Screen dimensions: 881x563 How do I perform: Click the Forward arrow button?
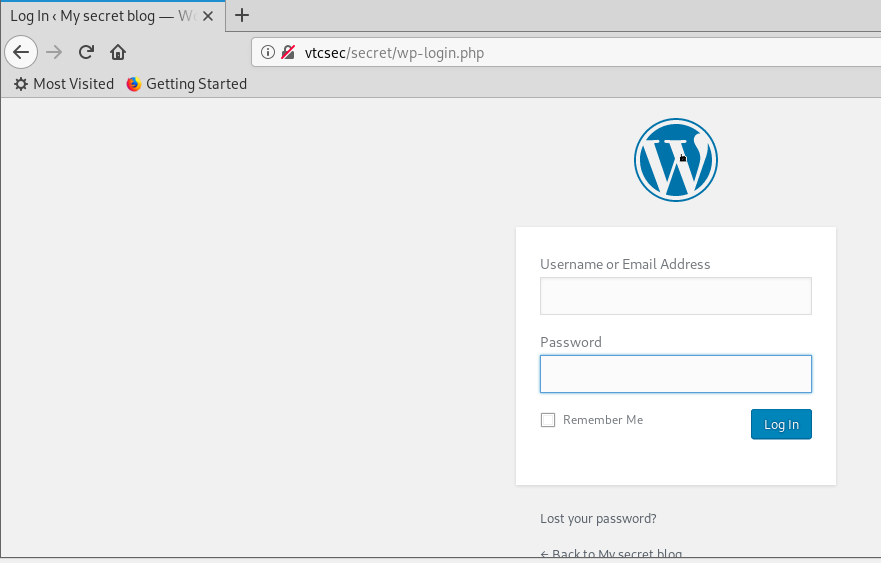click(54, 52)
